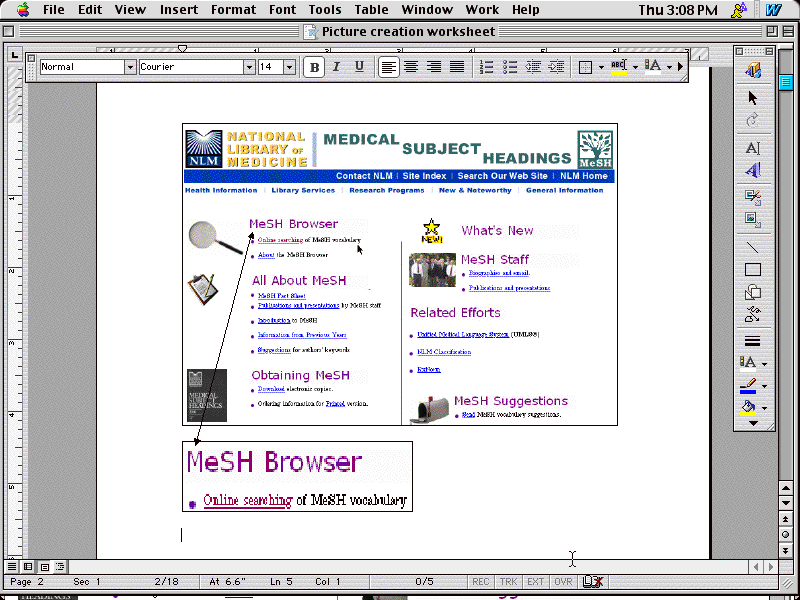Screen dimensions: 800x600
Task: Set paragraph alignment to Align Left
Action: coord(389,67)
